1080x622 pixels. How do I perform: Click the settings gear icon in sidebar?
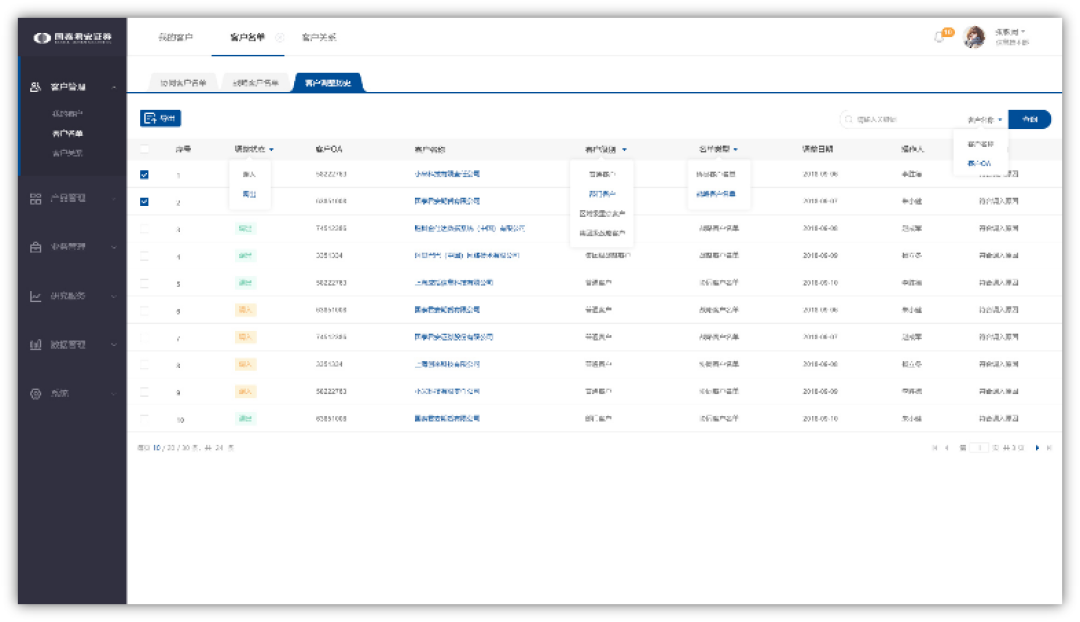point(35,393)
